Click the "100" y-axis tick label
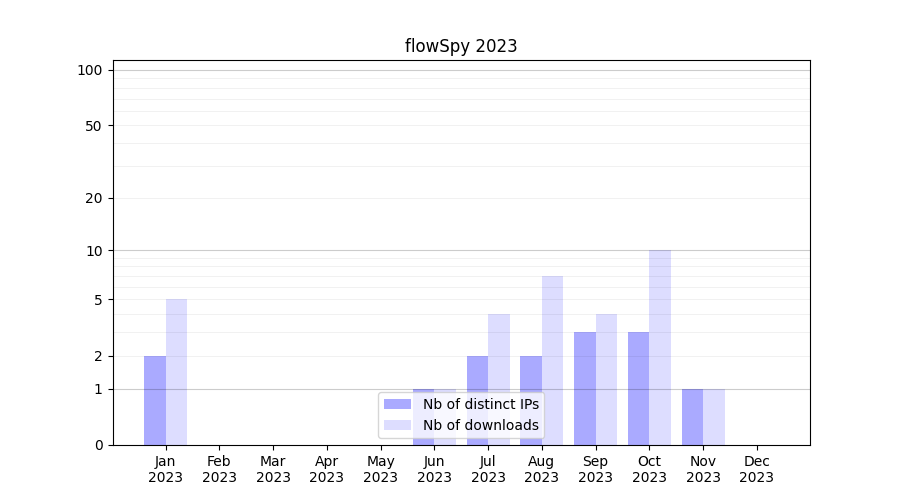This screenshot has width=900, height=500. click(90, 70)
